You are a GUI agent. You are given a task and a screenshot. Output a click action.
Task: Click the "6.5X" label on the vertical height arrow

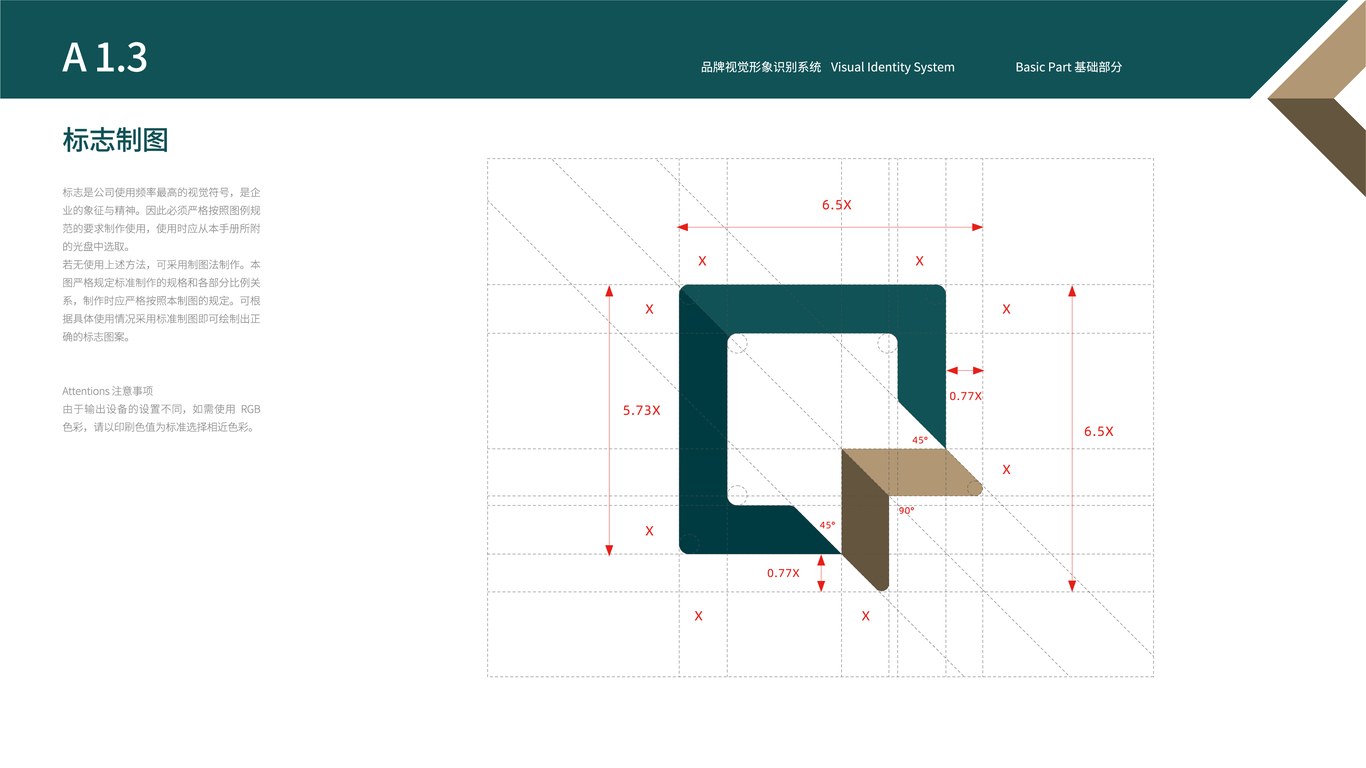(1098, 432)
